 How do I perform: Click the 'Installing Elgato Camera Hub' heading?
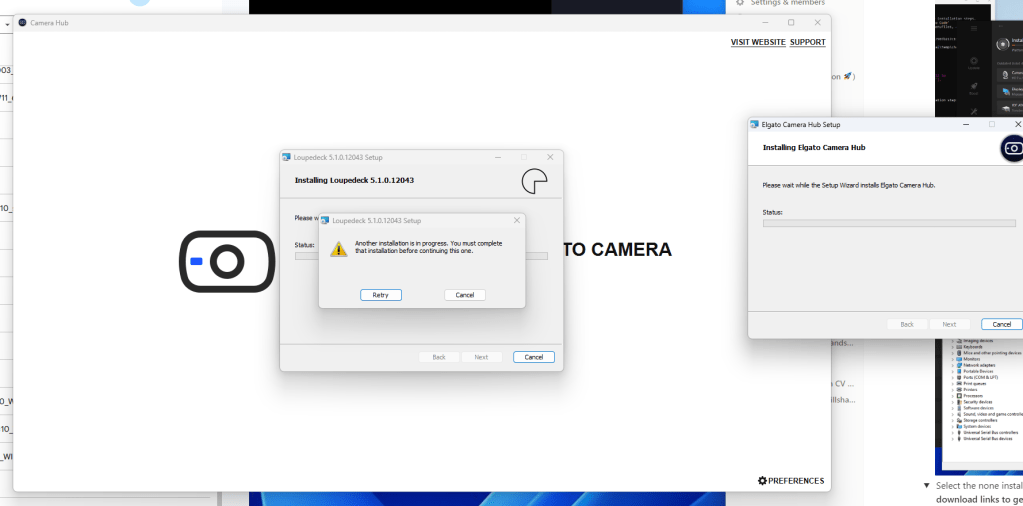point(814,147)
